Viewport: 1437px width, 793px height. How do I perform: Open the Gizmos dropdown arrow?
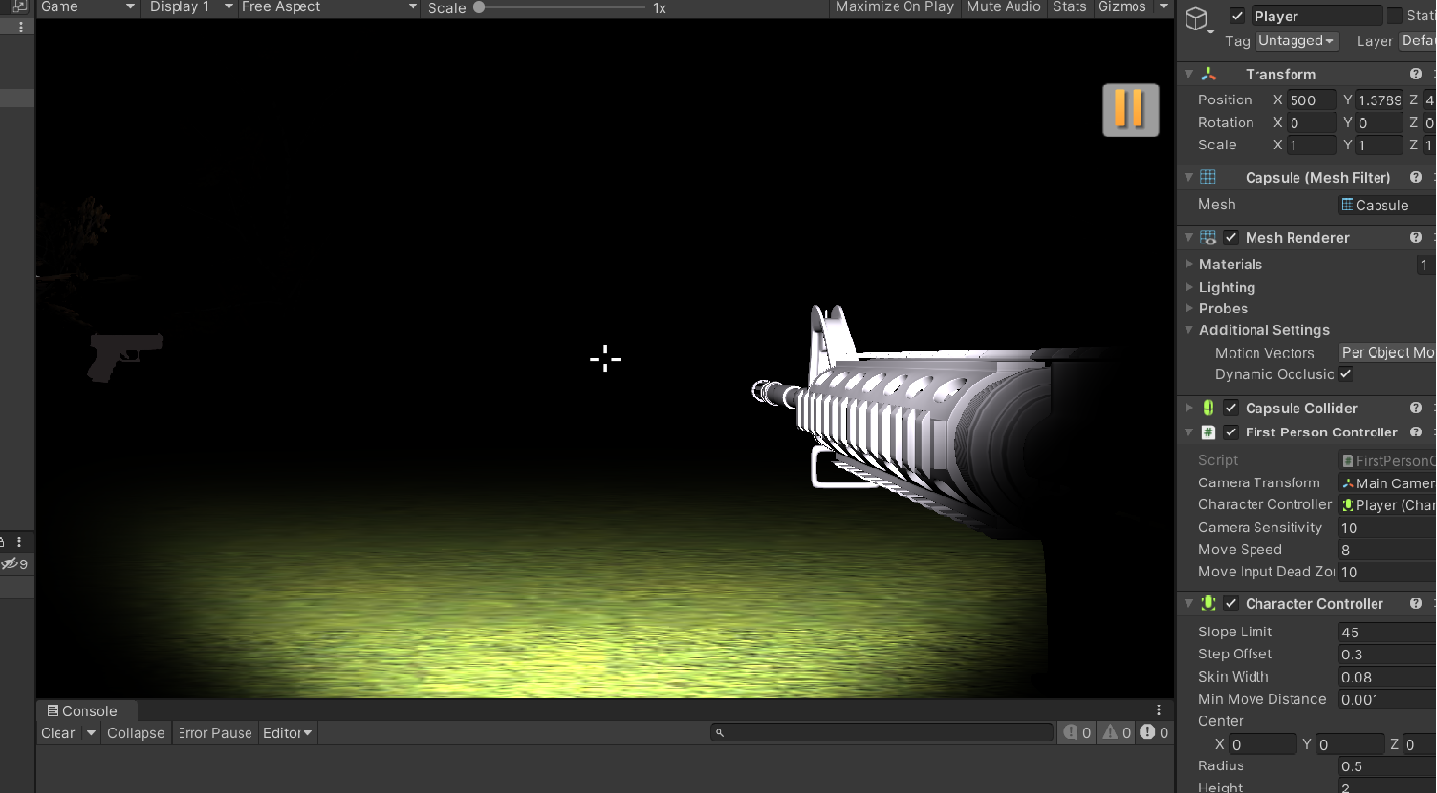(1163, 7)
